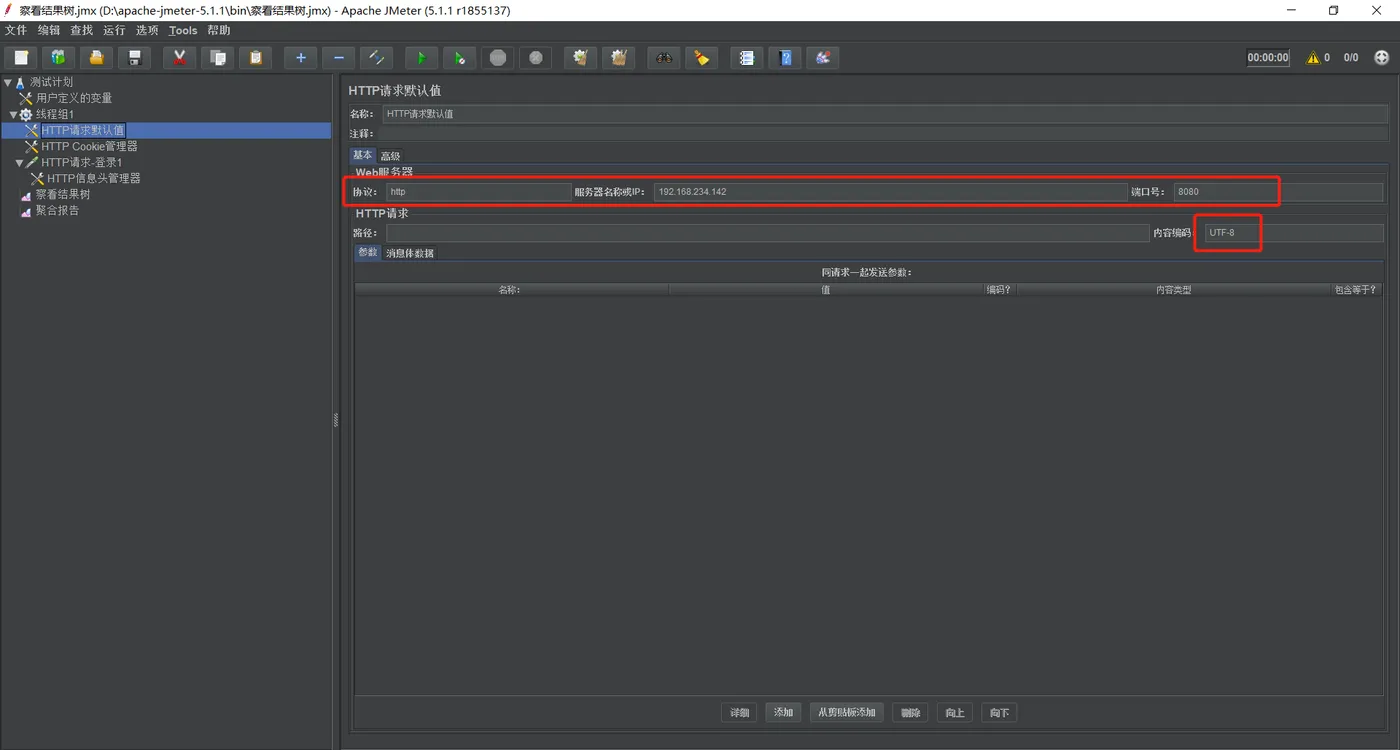Open the 帮助 menu
Screen dimensions: 1400x750
click(219, 30)
